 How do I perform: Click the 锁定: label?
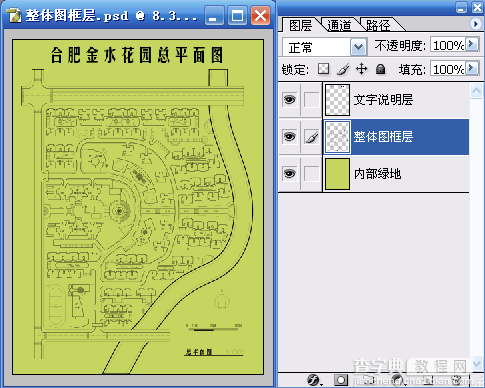point(295,69)
